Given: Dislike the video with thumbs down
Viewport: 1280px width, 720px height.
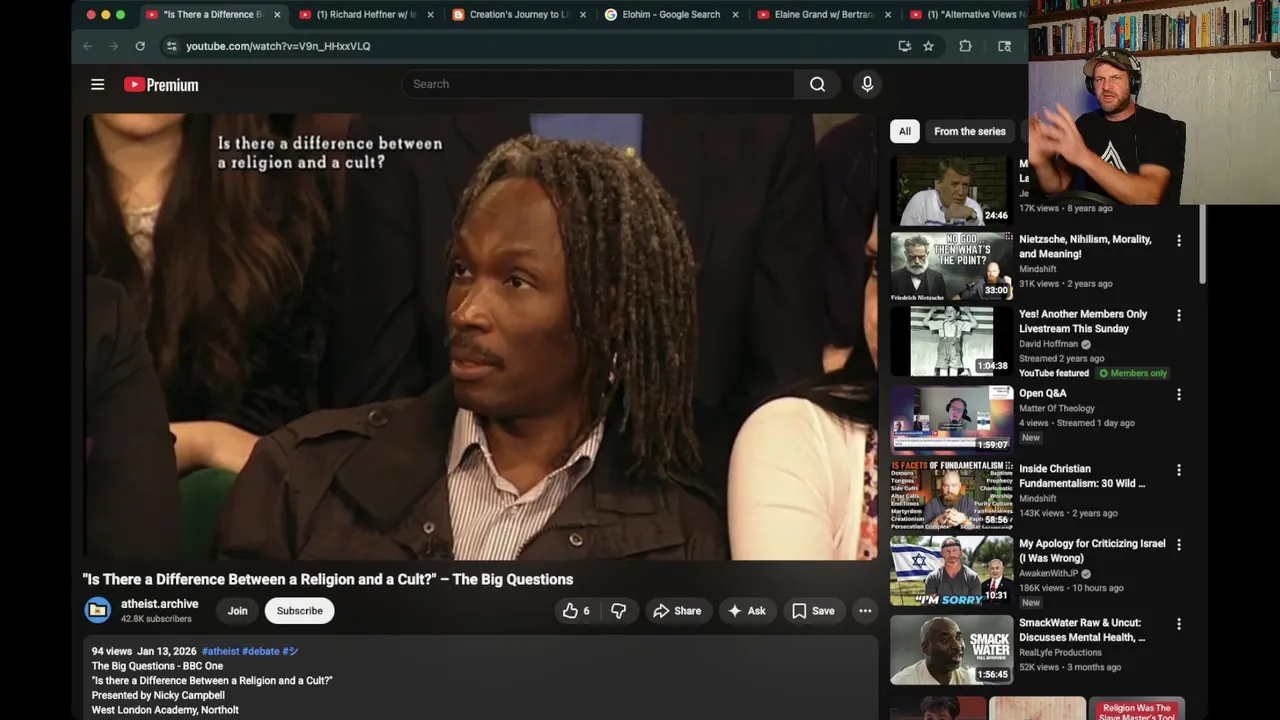Looking at the screenshot, I should [619, 611].
